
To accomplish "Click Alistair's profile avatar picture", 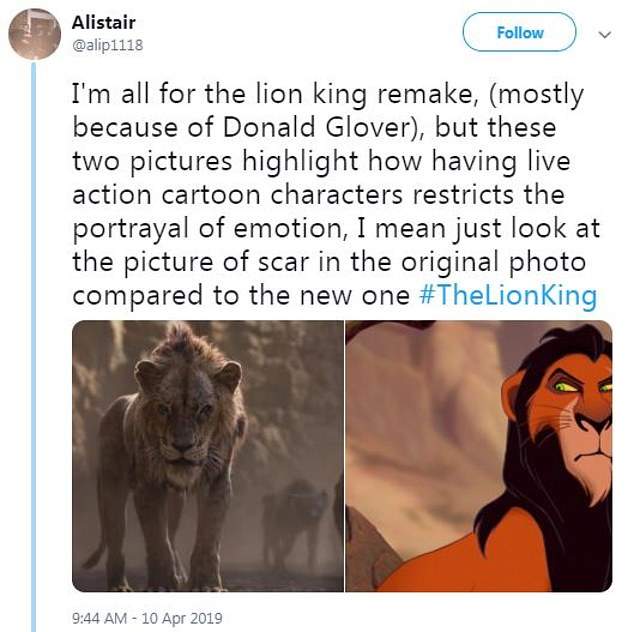I will point(34,34).
